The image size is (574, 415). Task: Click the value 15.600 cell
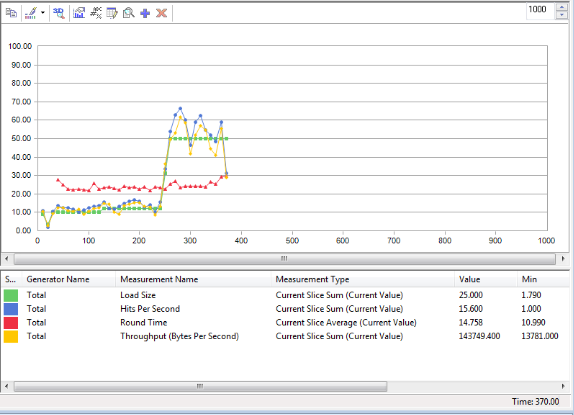click(471, 309)
